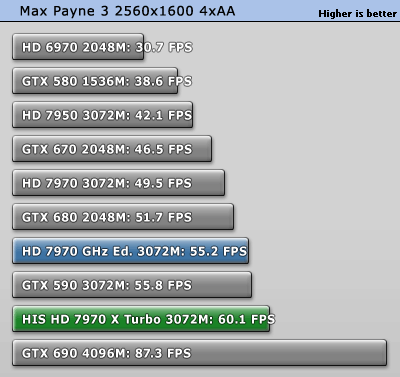
Task: Select the green HIS HD 7970 X Turbo bar
Action: [x=141, y=319]
